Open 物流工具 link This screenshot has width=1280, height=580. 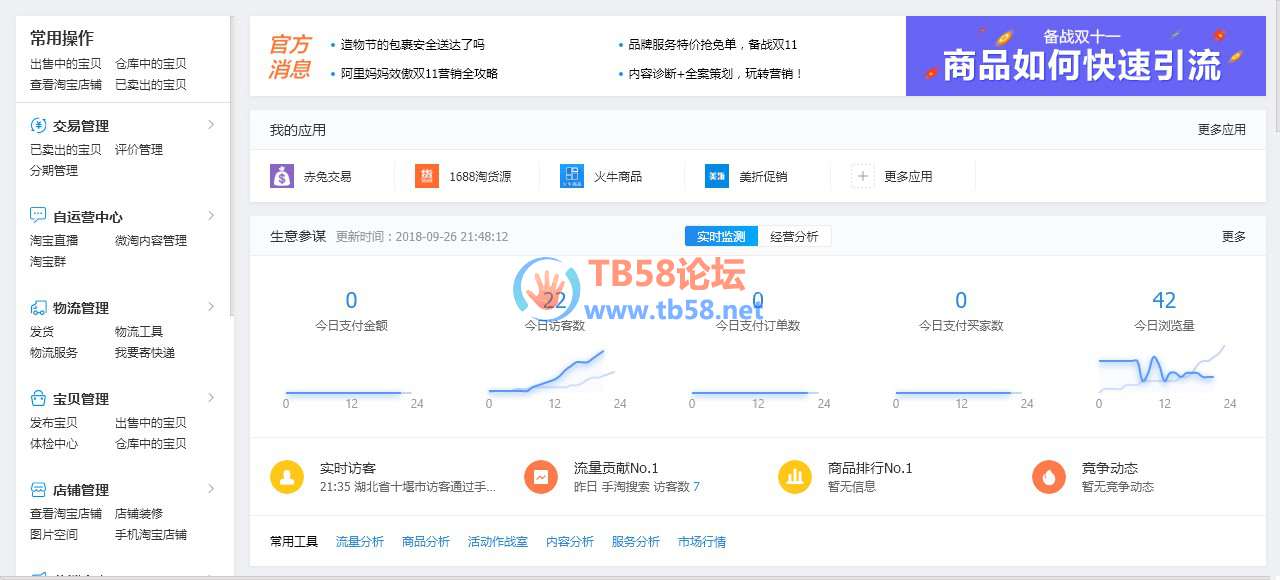click(139, 331)
